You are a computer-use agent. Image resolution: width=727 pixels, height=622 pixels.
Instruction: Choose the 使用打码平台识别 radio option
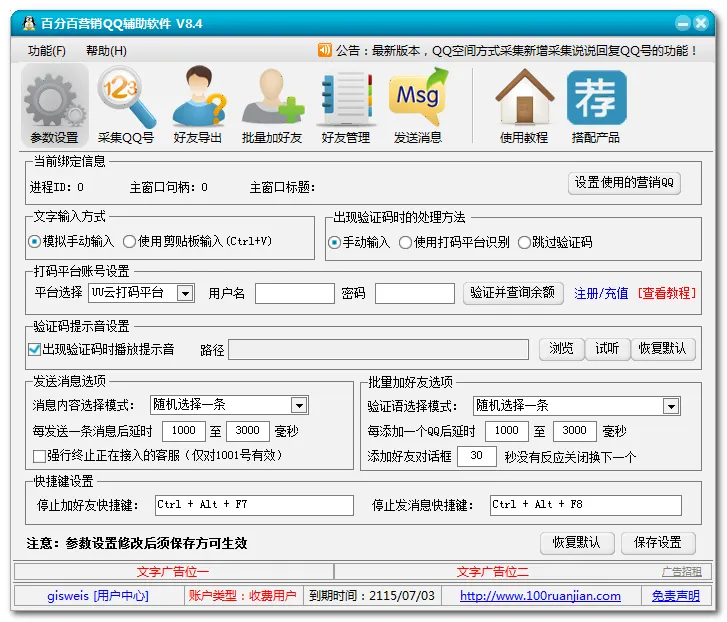(405, 242)
